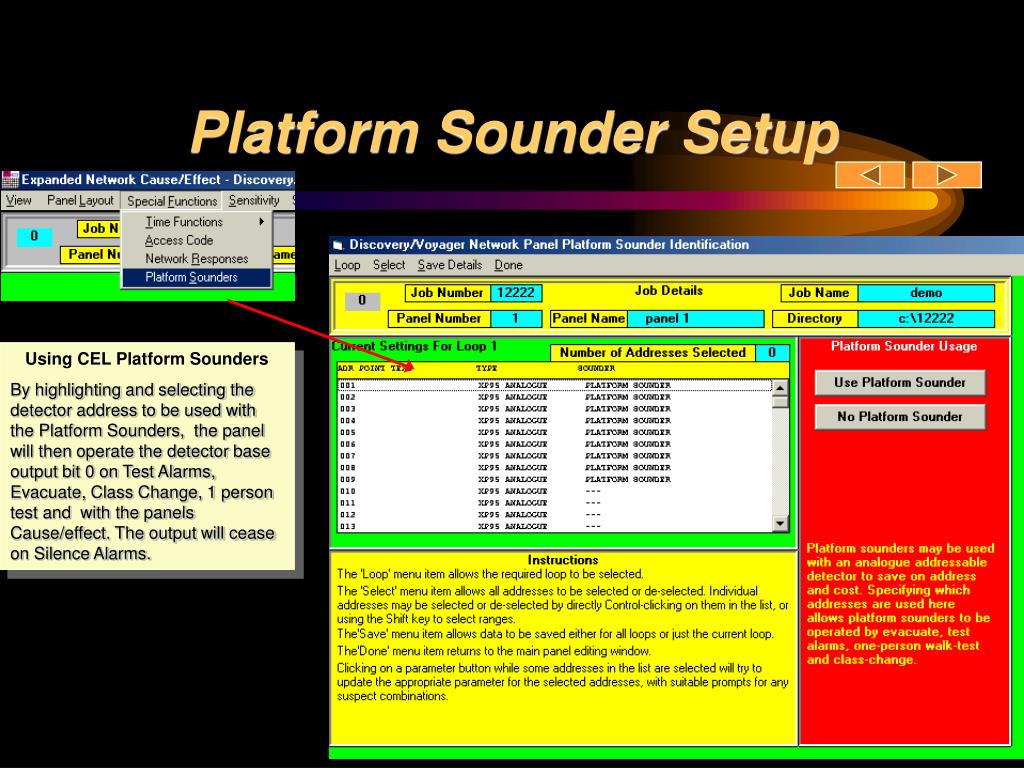Select address 012 row
This screenshot has height=768, width=1024.
point(555,515)
